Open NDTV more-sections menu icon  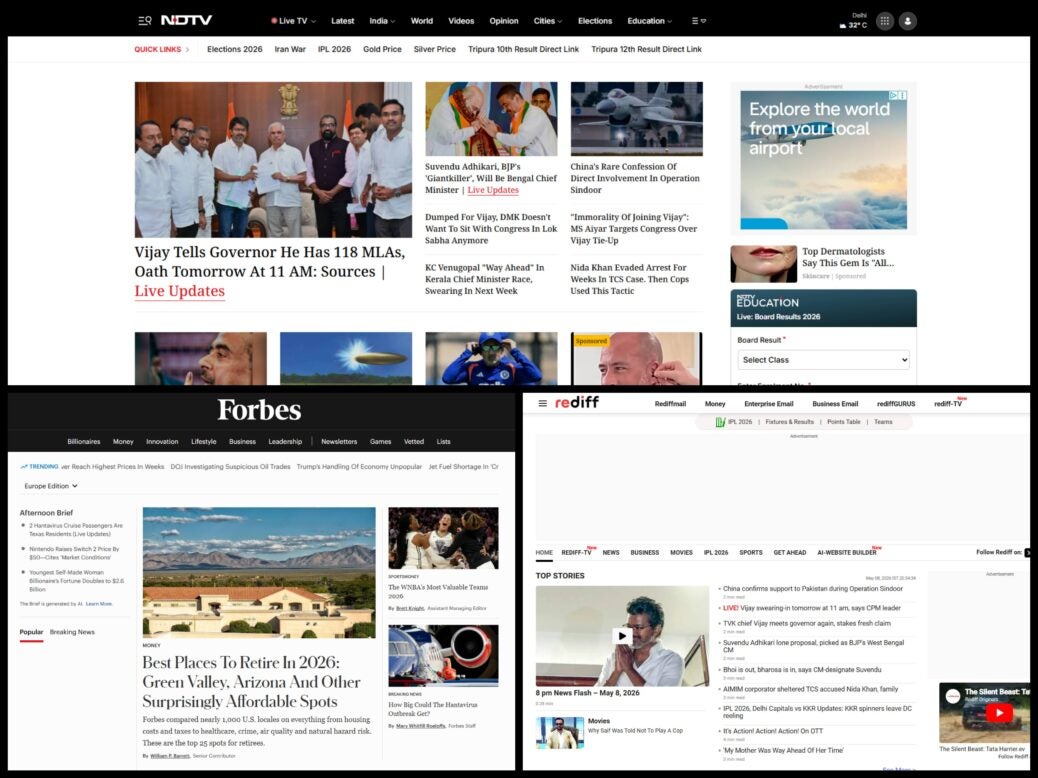[x=698, y=21]
